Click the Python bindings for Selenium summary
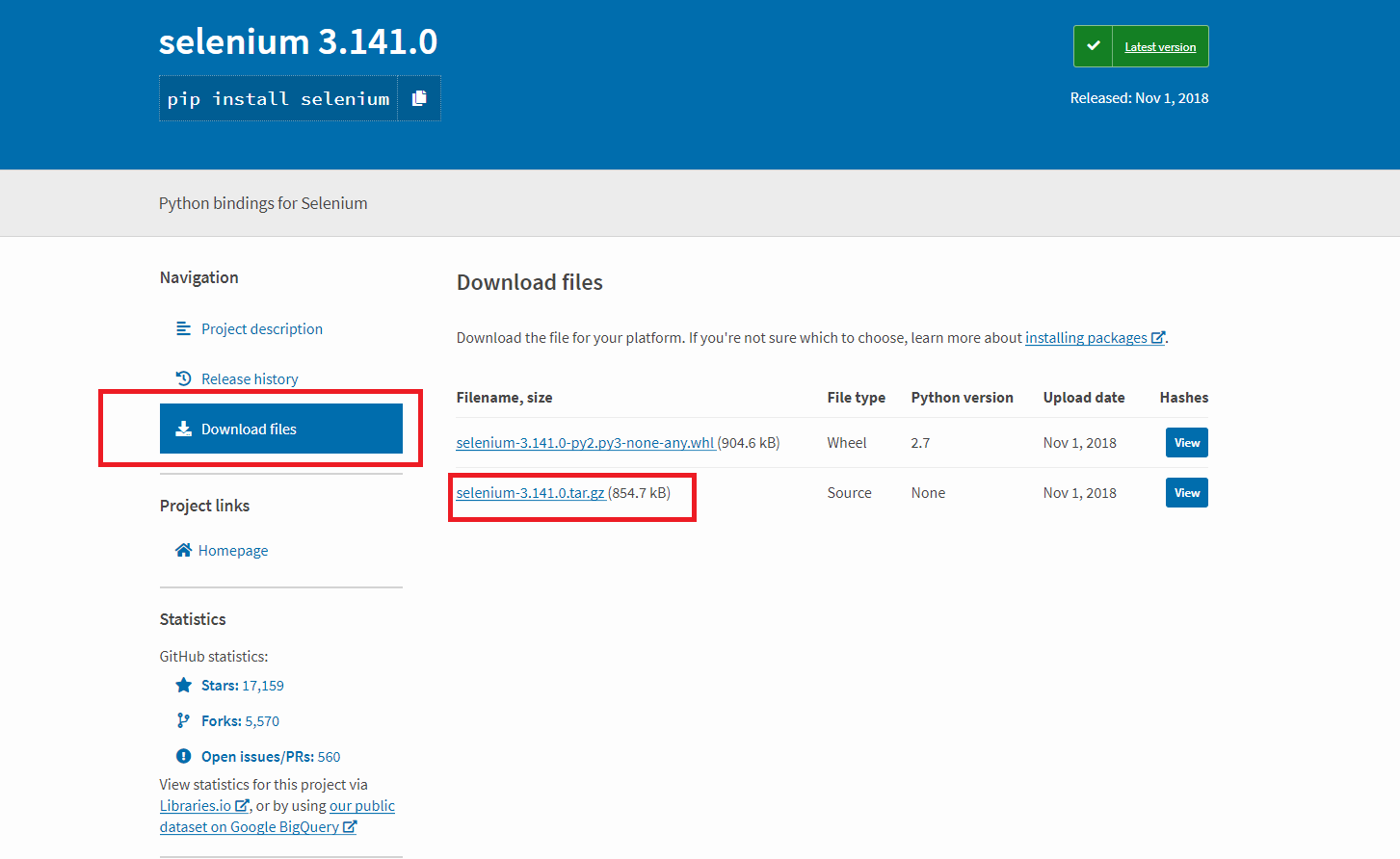 263,202
